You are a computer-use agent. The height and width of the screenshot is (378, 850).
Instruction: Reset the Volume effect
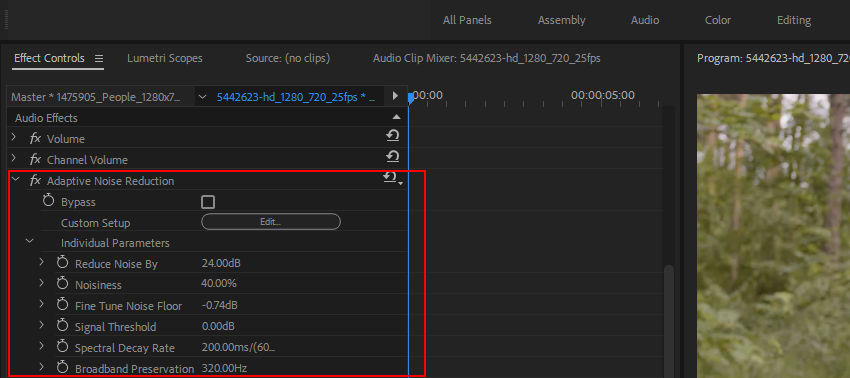point(392,136)
